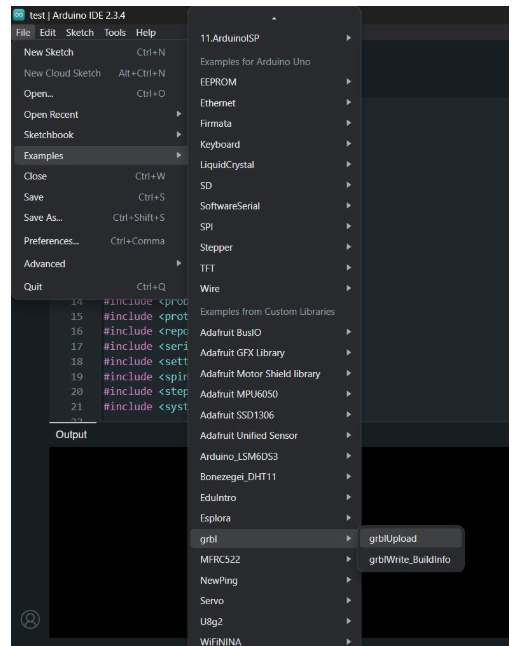The width and height of the screenshot is (513, 646).
Task: Expand the Advanced submenu
Action: click(101, 264)
